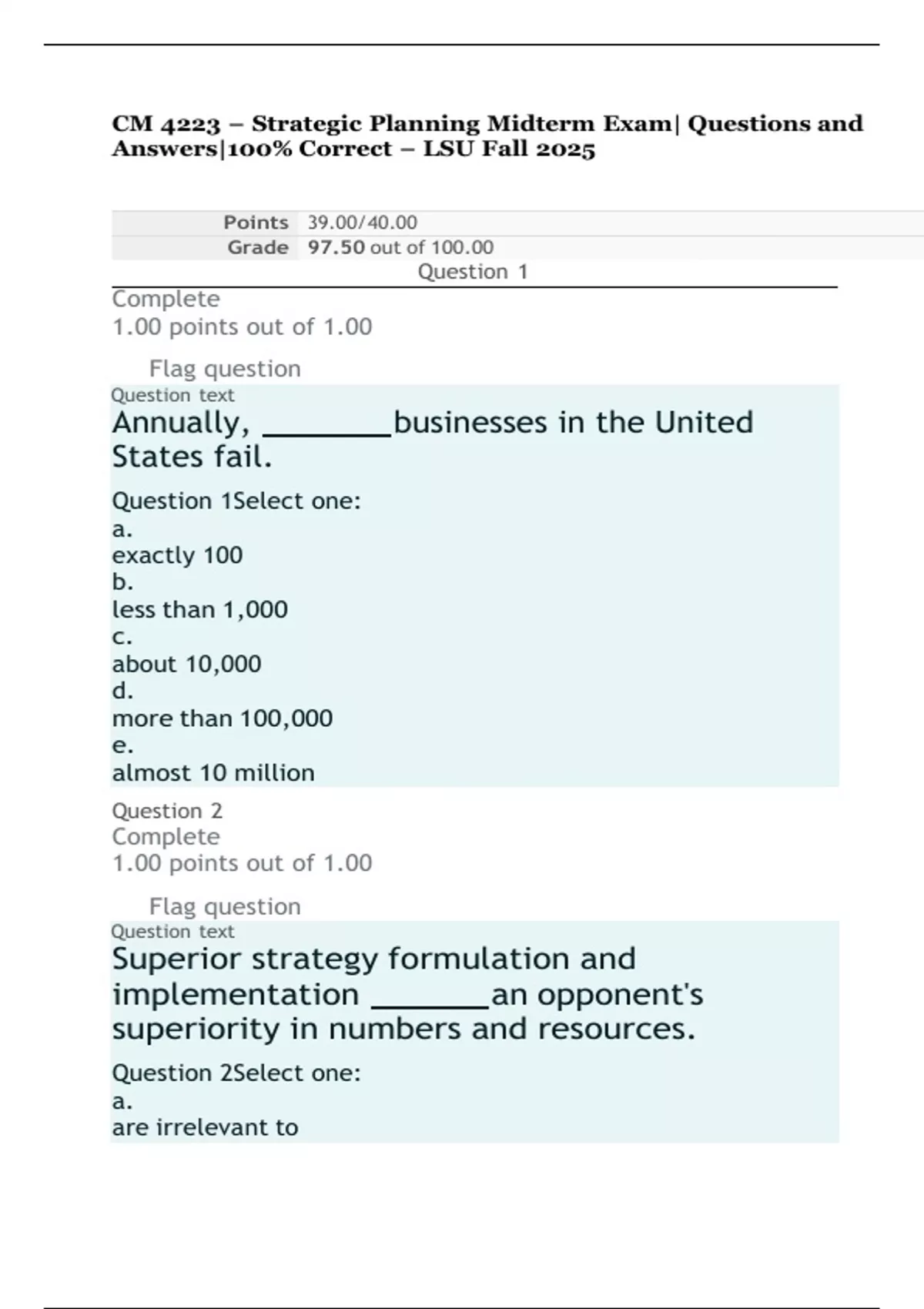This screenshot has height=1309, width=924.
Task: Flag question 2 using Flag question link
Action: tap(224, 906)
